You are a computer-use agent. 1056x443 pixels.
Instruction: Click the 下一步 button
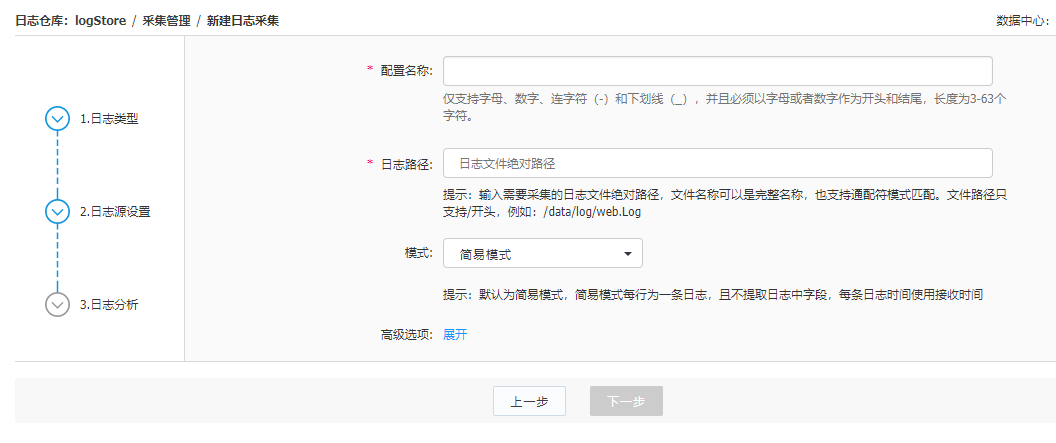tap(626, 401)
